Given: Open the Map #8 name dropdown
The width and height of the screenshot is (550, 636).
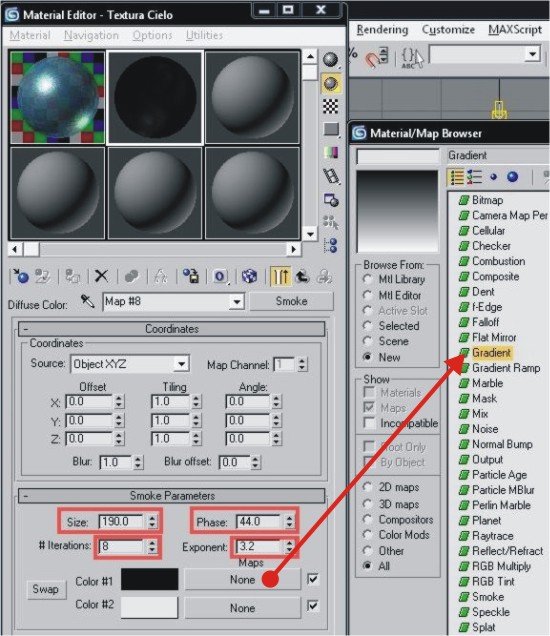Looking at the screenshot, I should tap(236, 302).
